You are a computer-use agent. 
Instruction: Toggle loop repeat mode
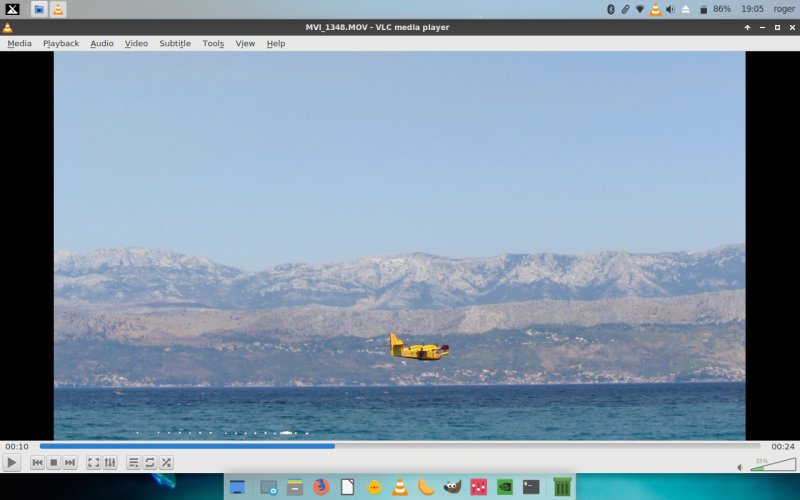click(149, 462)
